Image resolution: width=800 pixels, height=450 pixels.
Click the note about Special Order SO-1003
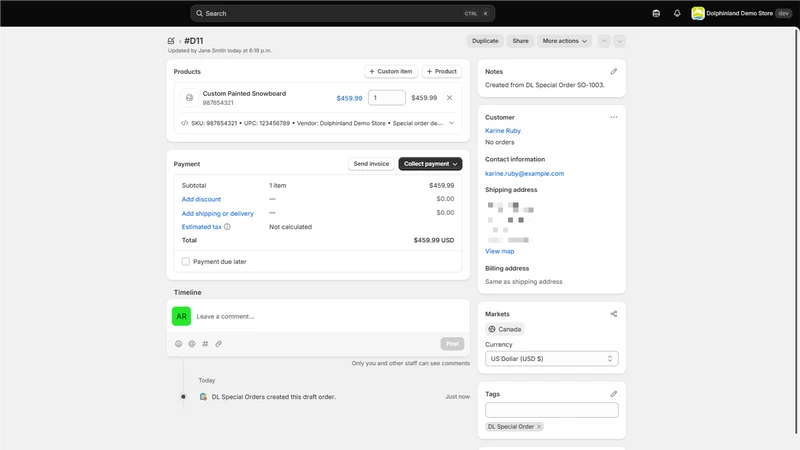[x=545, y=85]
